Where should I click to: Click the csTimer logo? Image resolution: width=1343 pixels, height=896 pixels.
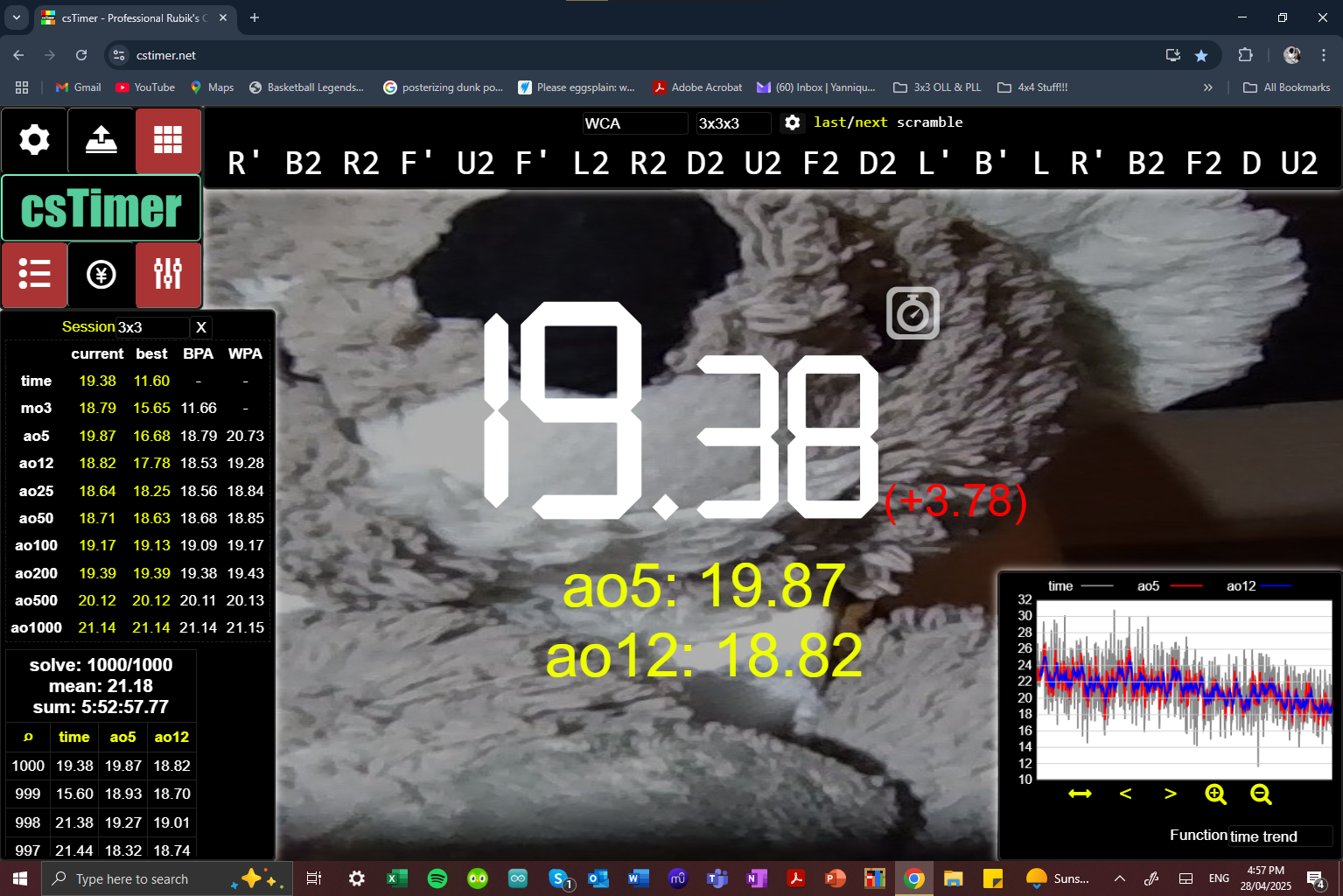(101, 208)
